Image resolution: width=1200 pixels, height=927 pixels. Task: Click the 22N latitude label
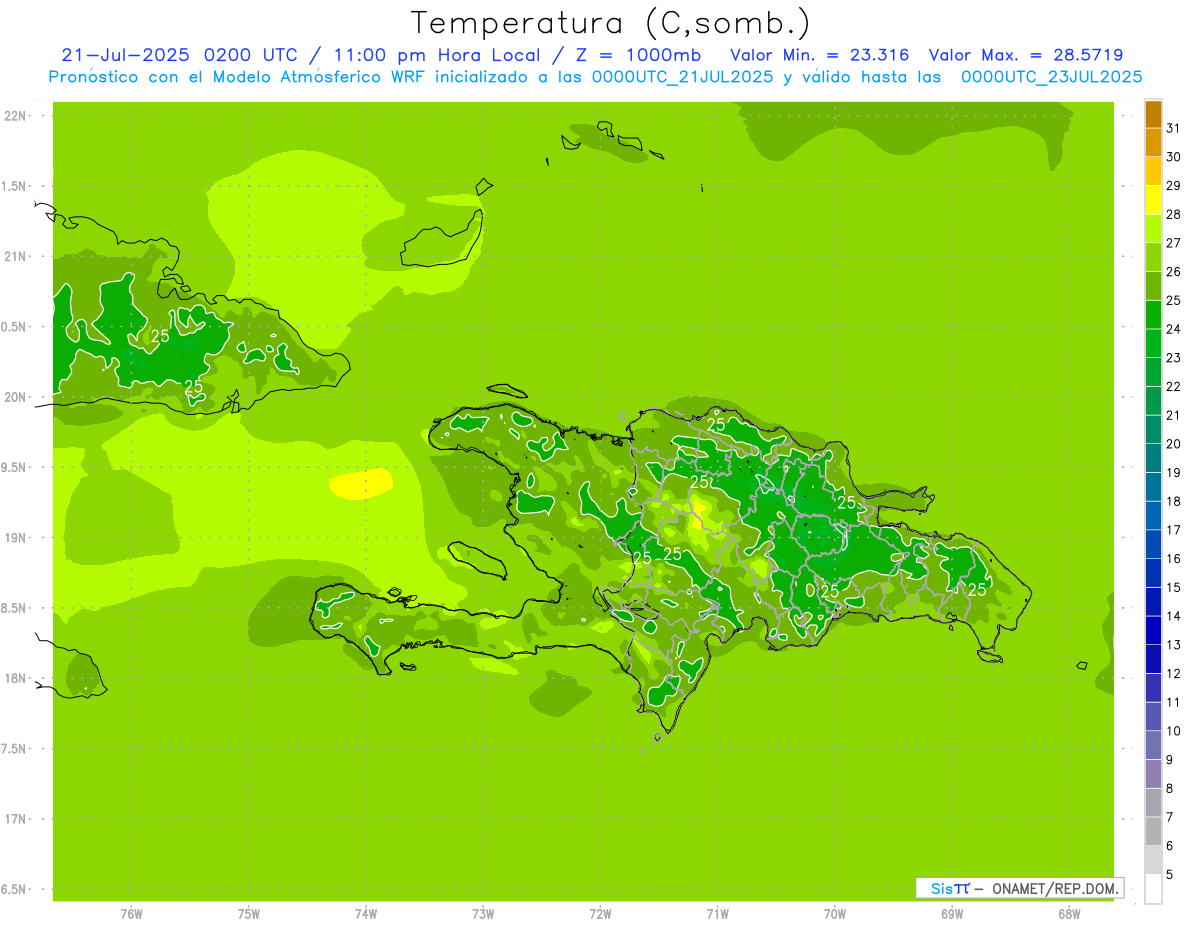pos(16,116)
